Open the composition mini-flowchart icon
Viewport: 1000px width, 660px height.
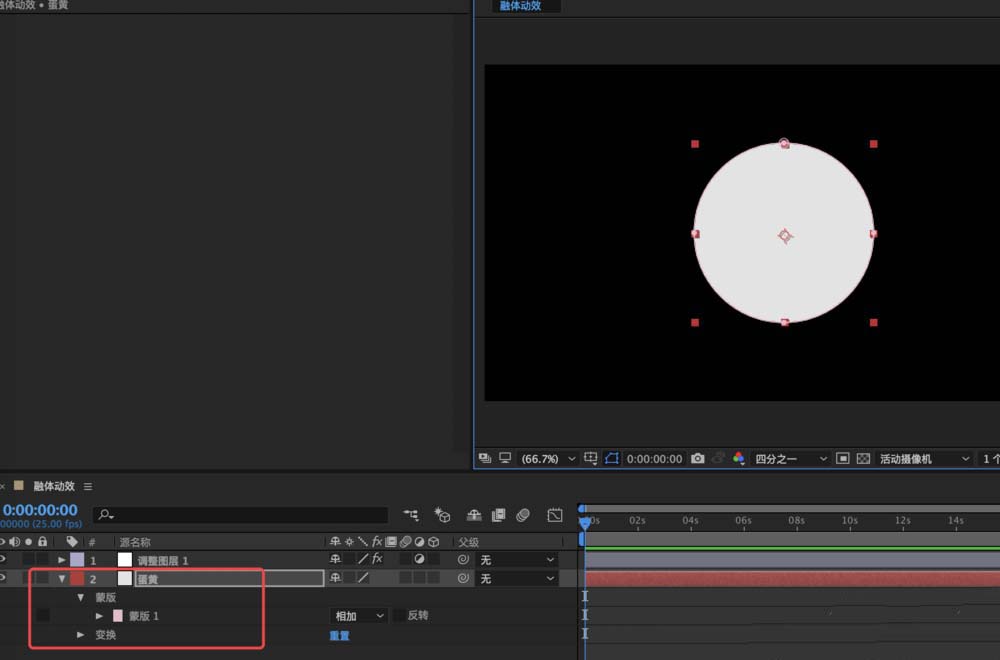click(411, 515)
